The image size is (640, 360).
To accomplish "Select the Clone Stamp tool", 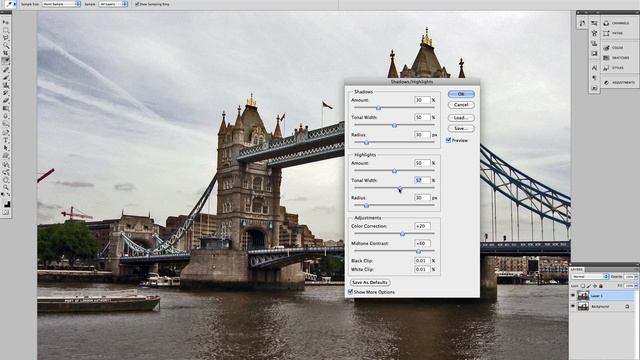I will (x=6, y=85).
